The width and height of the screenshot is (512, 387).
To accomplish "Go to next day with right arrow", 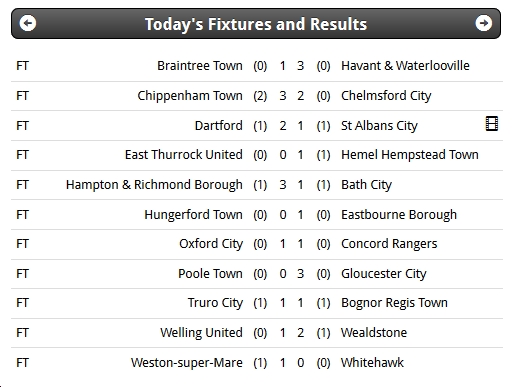I will [484, 23].
